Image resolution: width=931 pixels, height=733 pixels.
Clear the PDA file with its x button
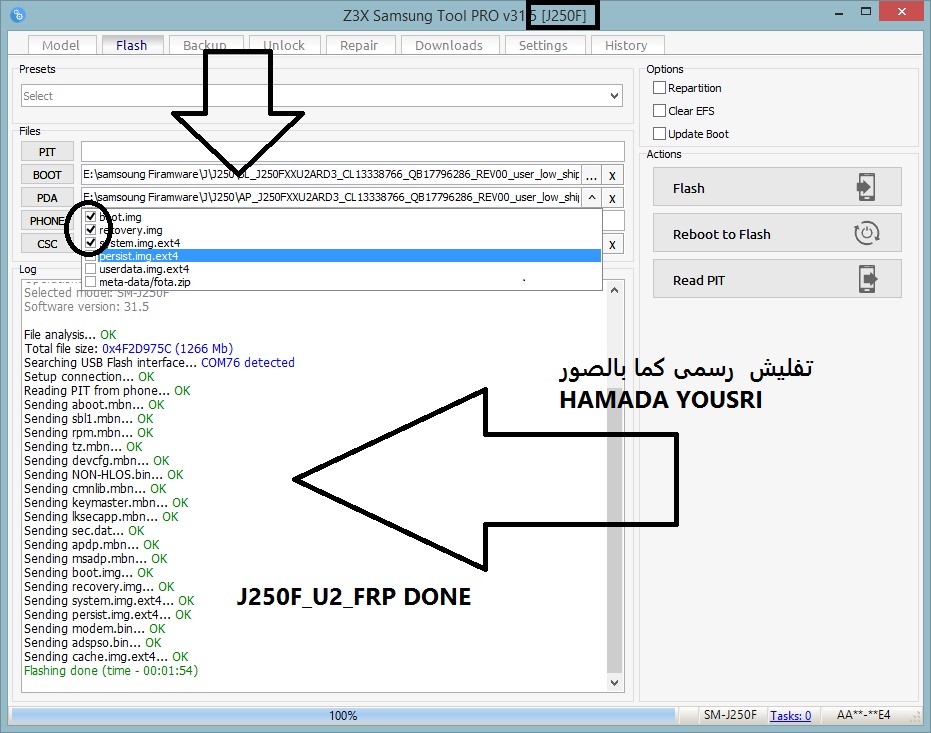[612, 198]
